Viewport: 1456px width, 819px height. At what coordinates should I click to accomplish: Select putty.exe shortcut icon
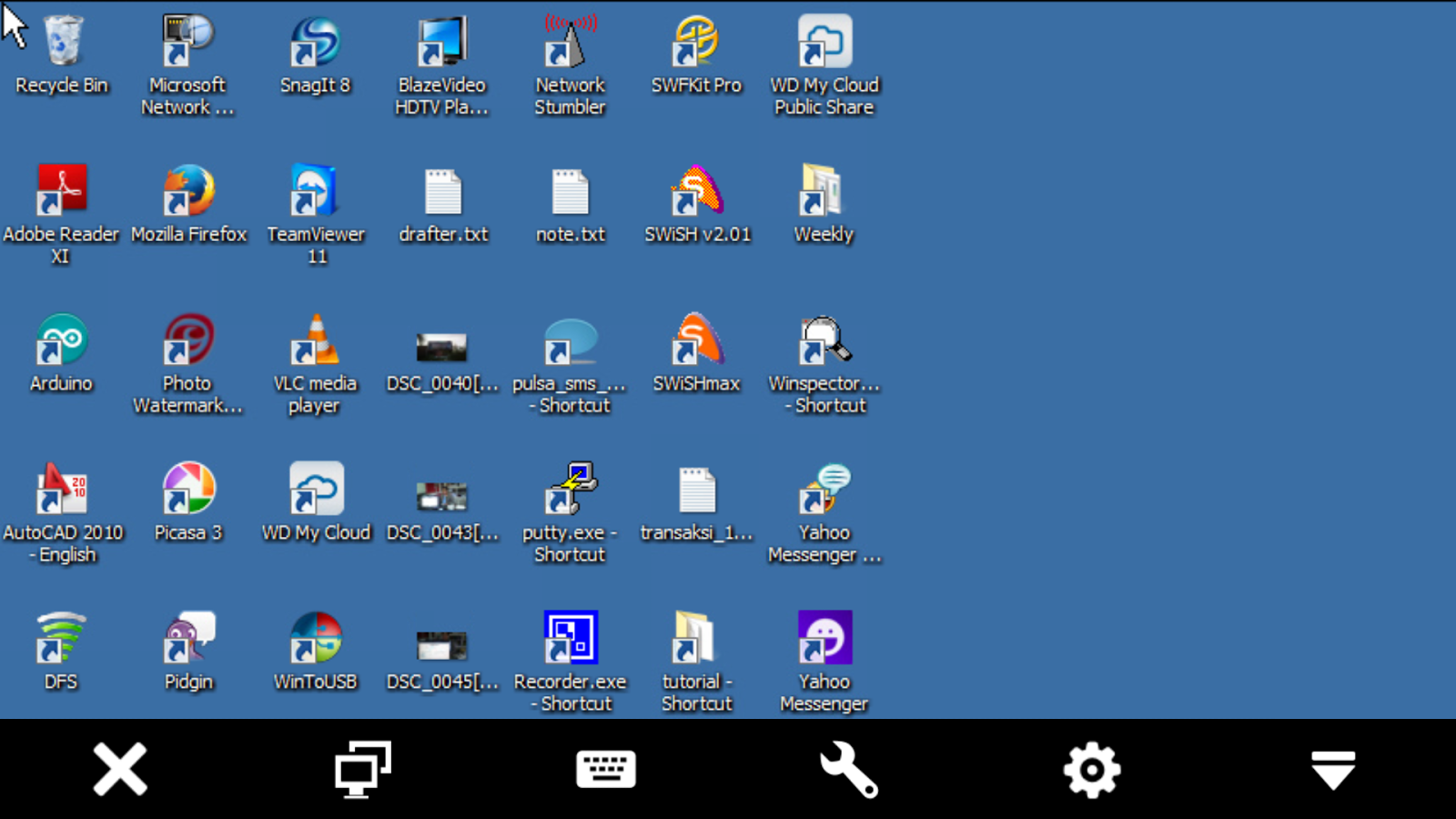[570, 490]
